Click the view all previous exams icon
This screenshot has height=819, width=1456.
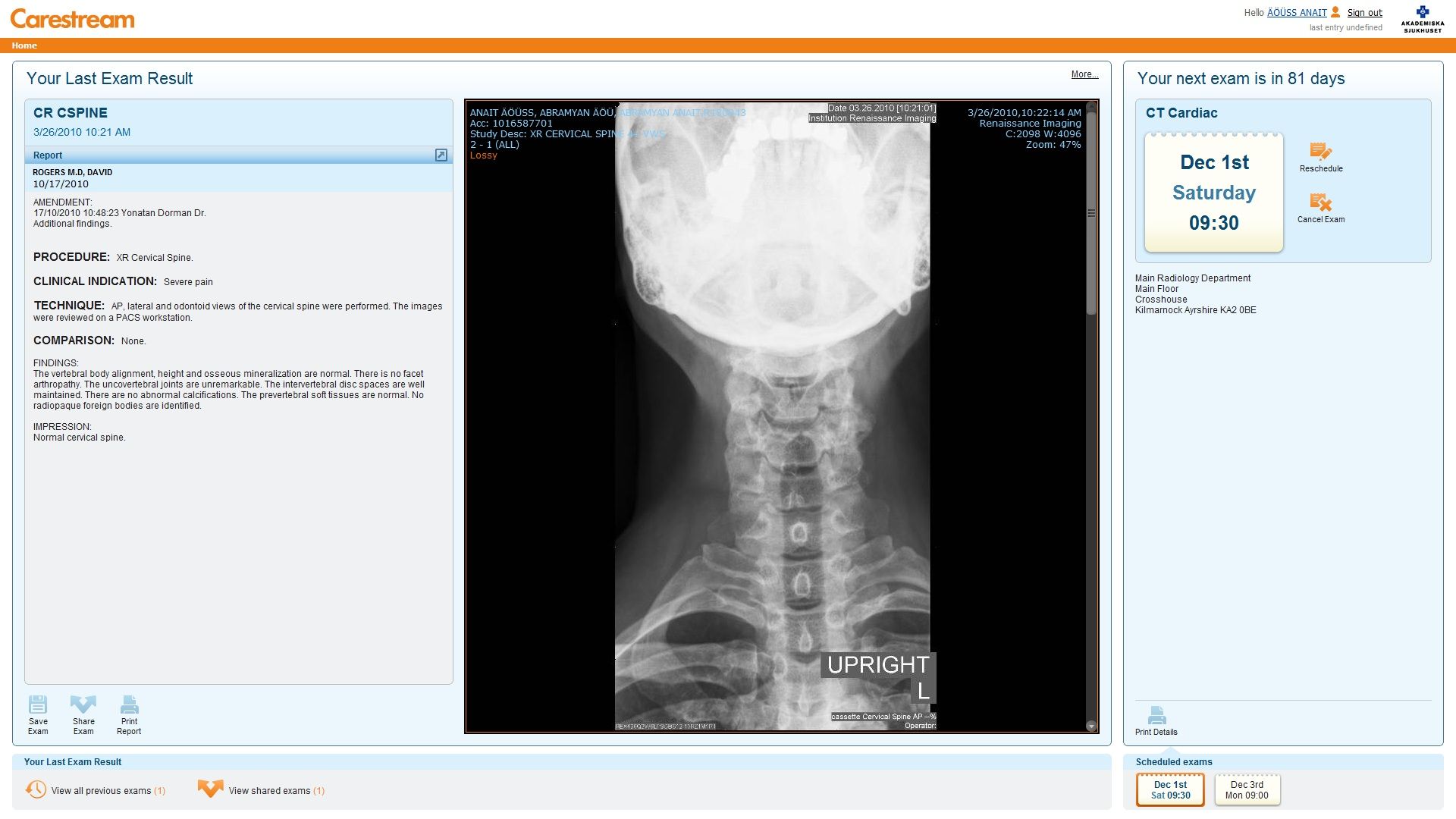[x=36, y=789]
